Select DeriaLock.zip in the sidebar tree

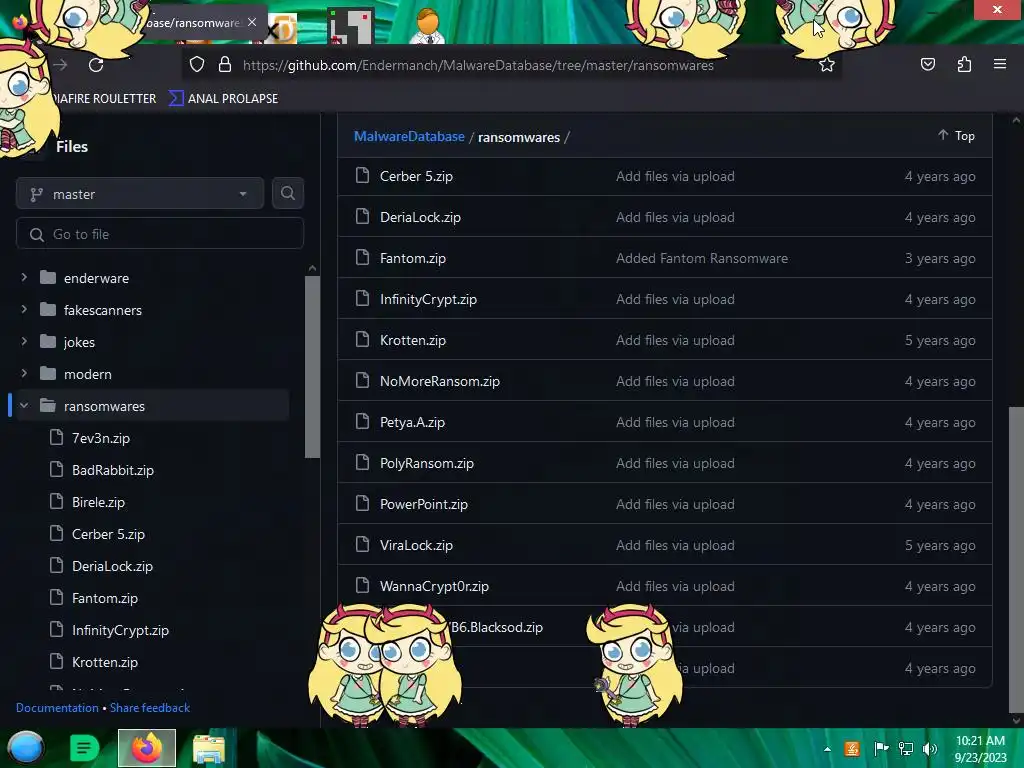pyautogui.click(x=112, y=566)
